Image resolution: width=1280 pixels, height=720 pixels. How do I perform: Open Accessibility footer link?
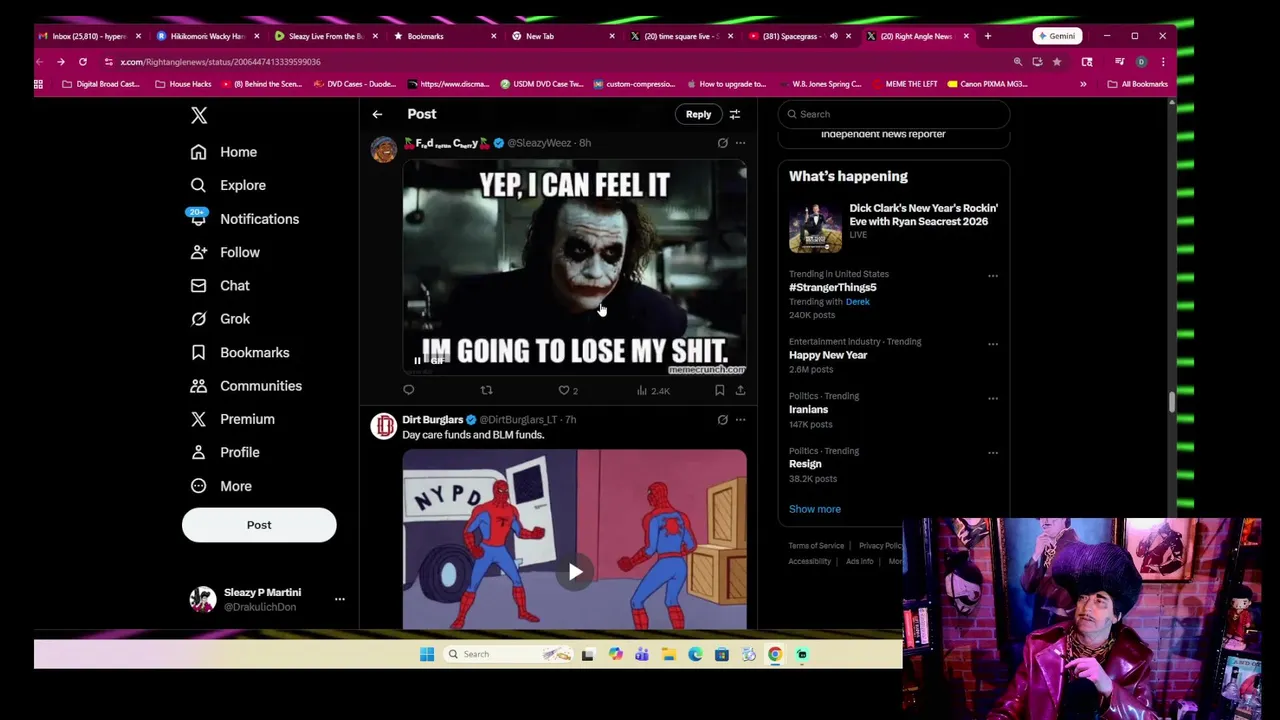809,561
